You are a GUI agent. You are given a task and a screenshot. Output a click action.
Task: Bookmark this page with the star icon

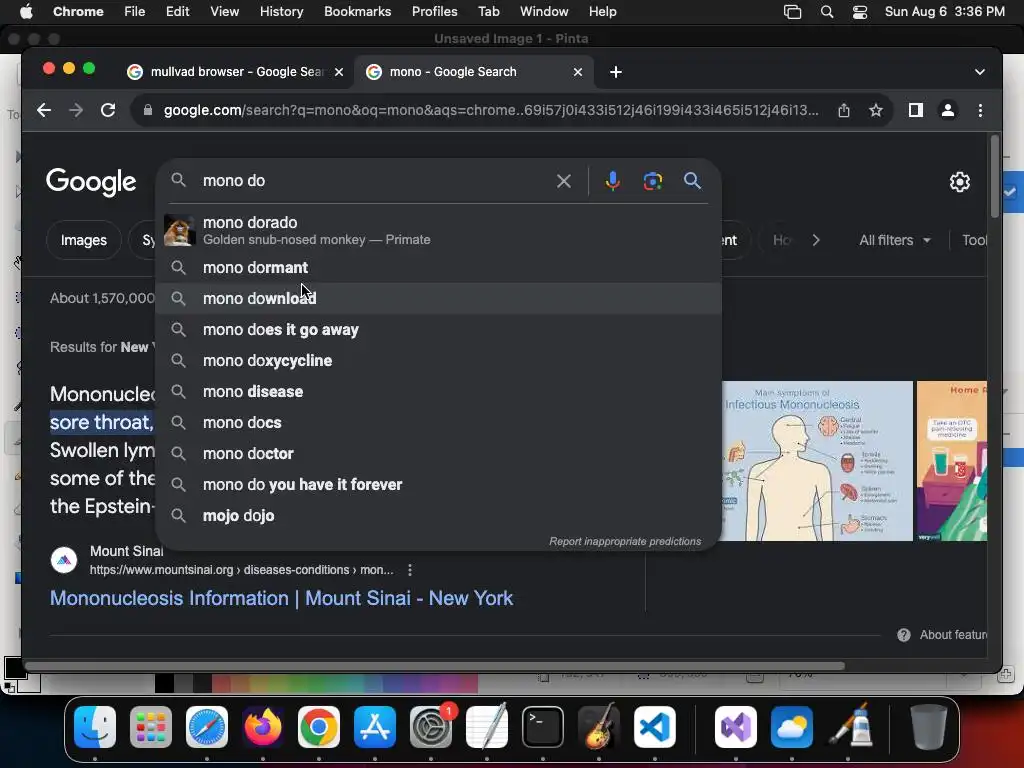[876, 110]
